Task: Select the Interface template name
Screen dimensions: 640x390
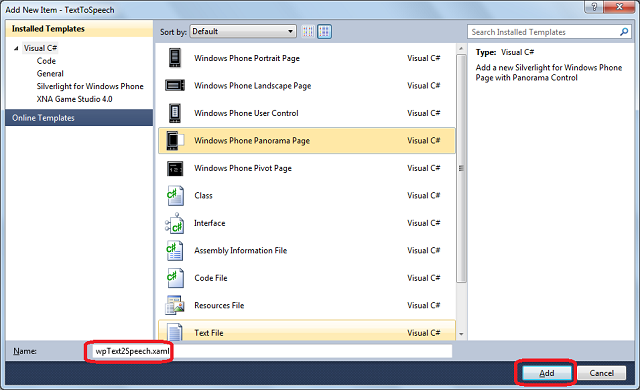Action: tap(209, 223)
